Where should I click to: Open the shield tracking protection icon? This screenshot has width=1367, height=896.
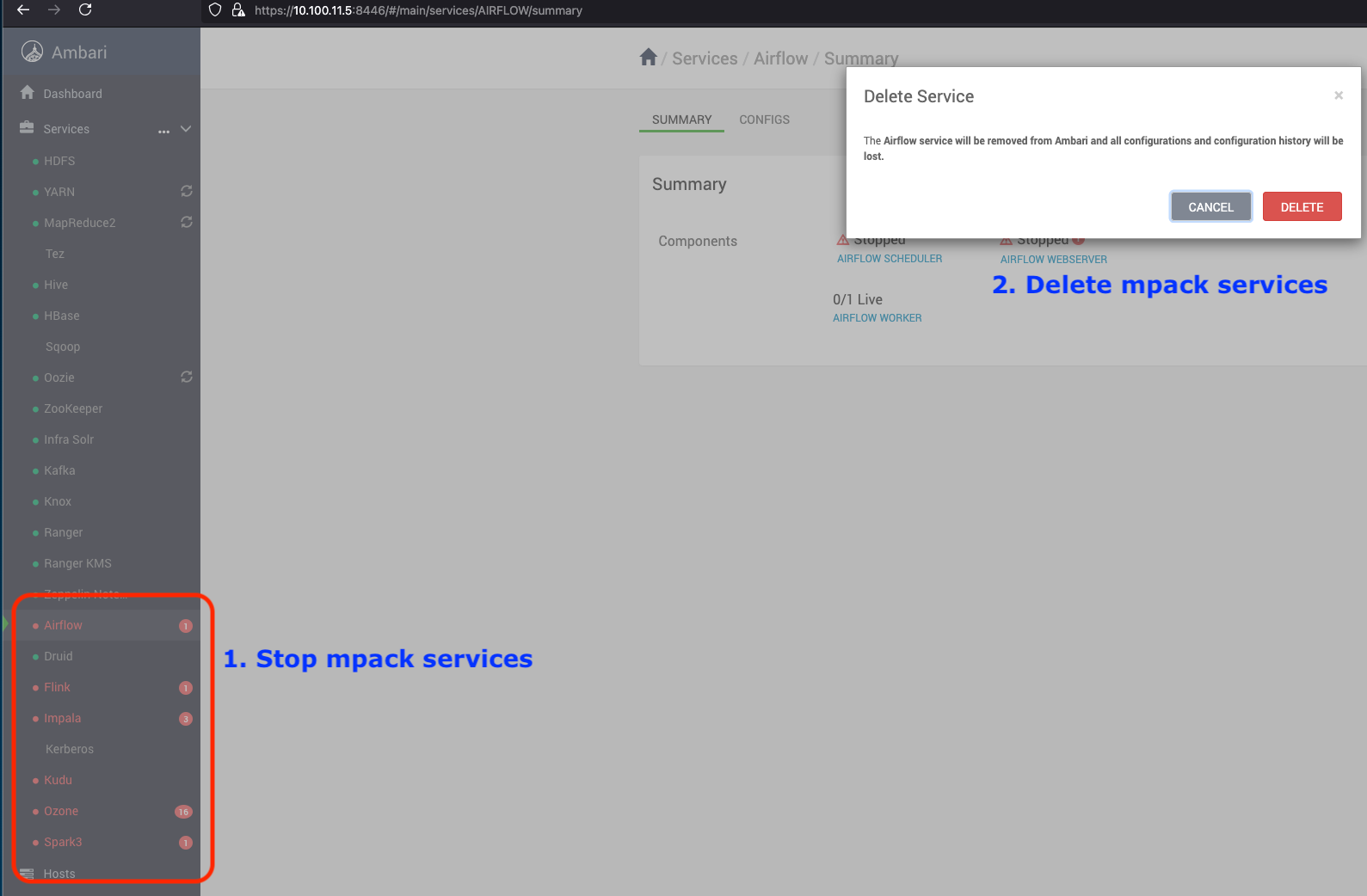[215, 9]
